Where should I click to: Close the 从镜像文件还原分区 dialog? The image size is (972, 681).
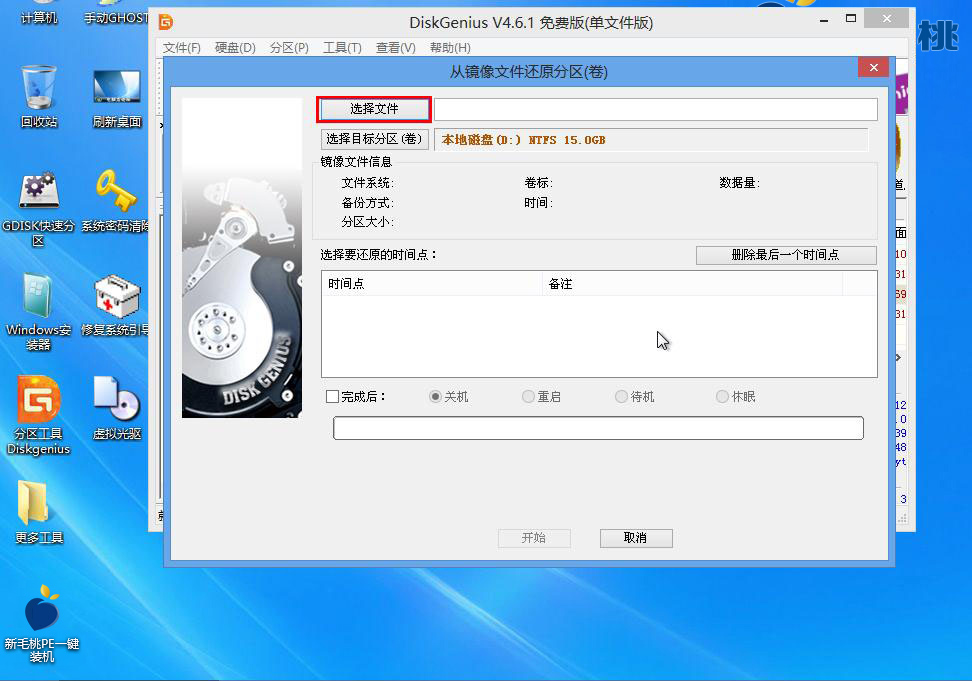click(x=873, y=68)
